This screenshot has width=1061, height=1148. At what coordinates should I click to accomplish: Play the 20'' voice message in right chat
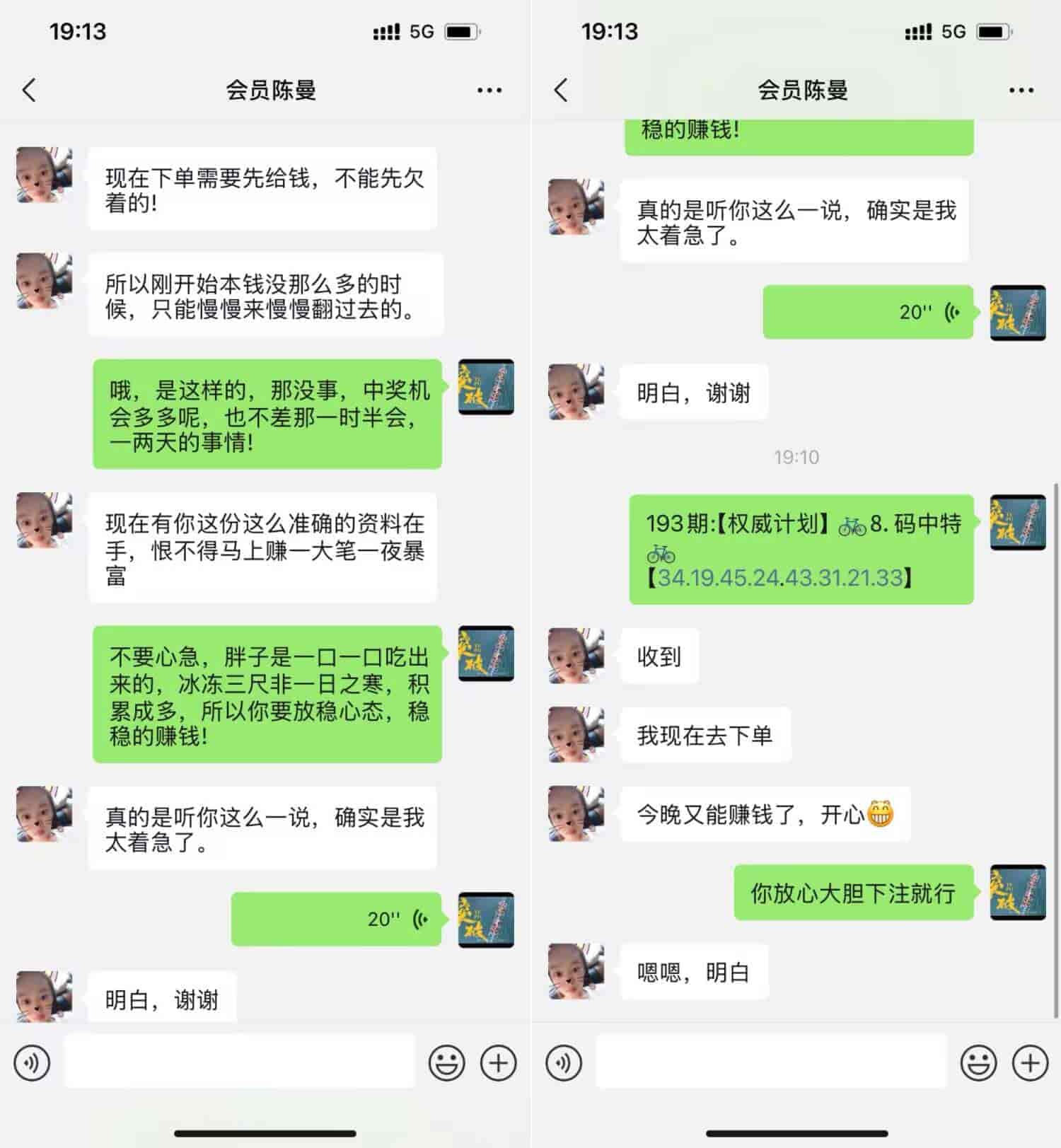click(x=869, y=312)
